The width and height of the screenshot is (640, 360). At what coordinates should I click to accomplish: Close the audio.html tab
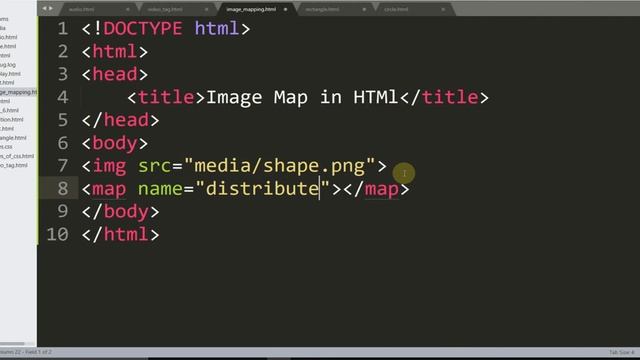click(128, 9)
